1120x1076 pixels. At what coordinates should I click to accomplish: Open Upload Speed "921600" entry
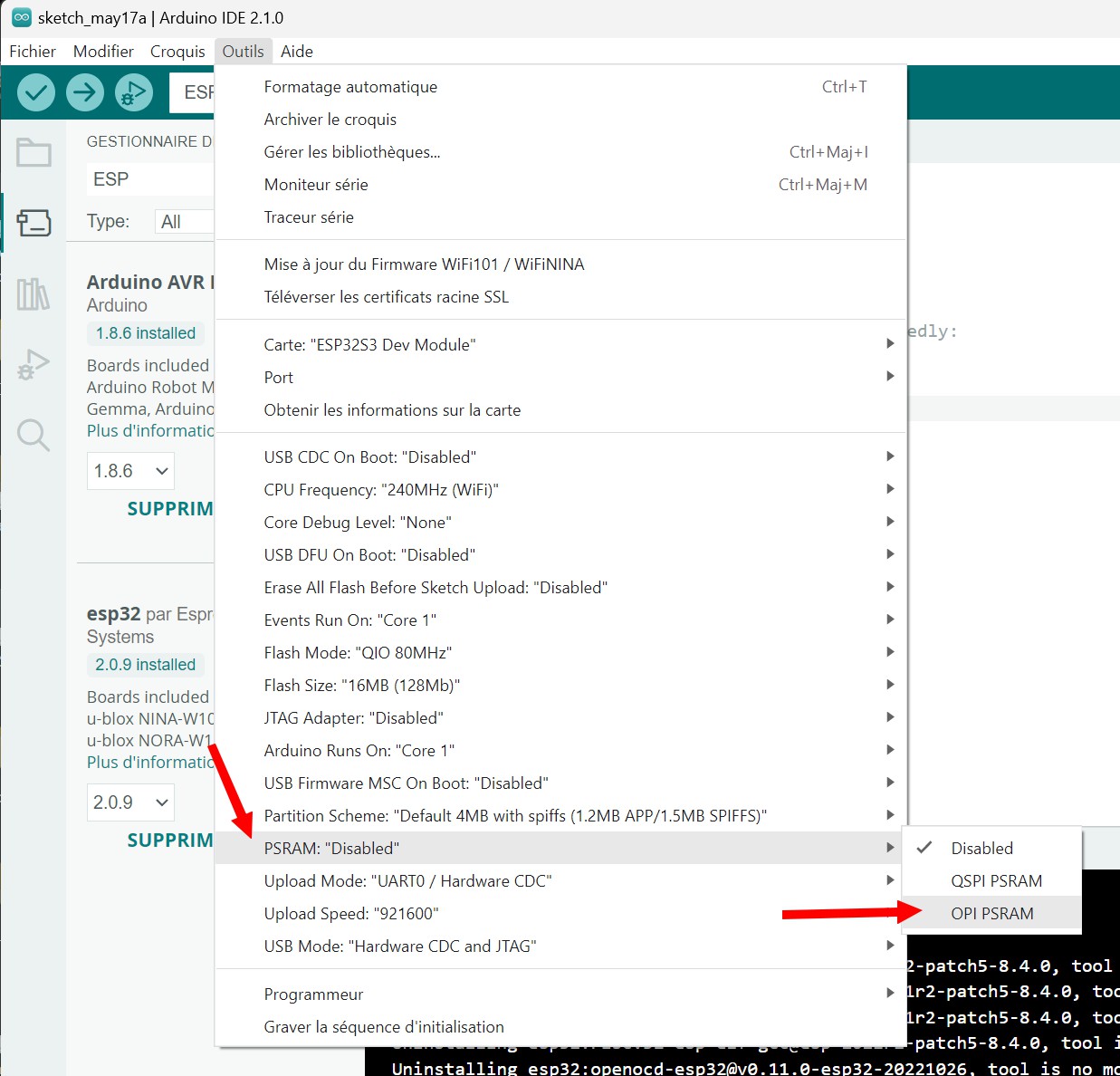pyautogui.click(x=560, y=914)
